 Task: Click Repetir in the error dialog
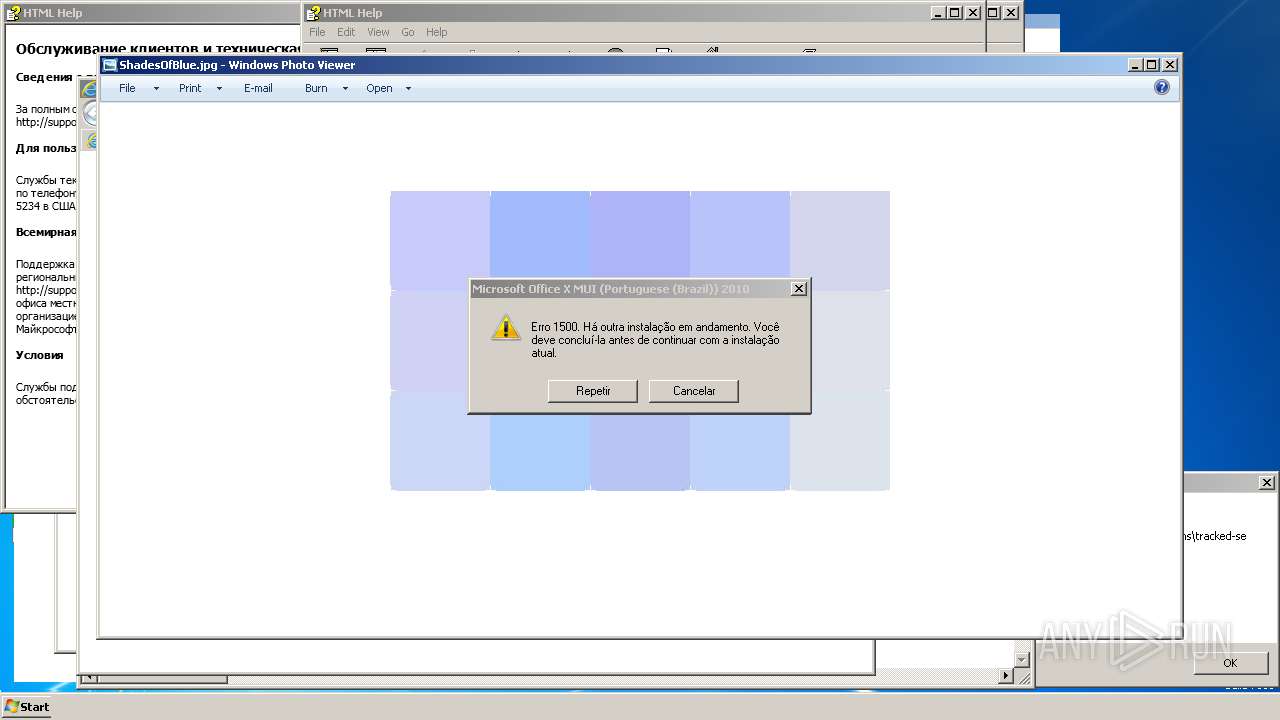(x=593, y=391)
